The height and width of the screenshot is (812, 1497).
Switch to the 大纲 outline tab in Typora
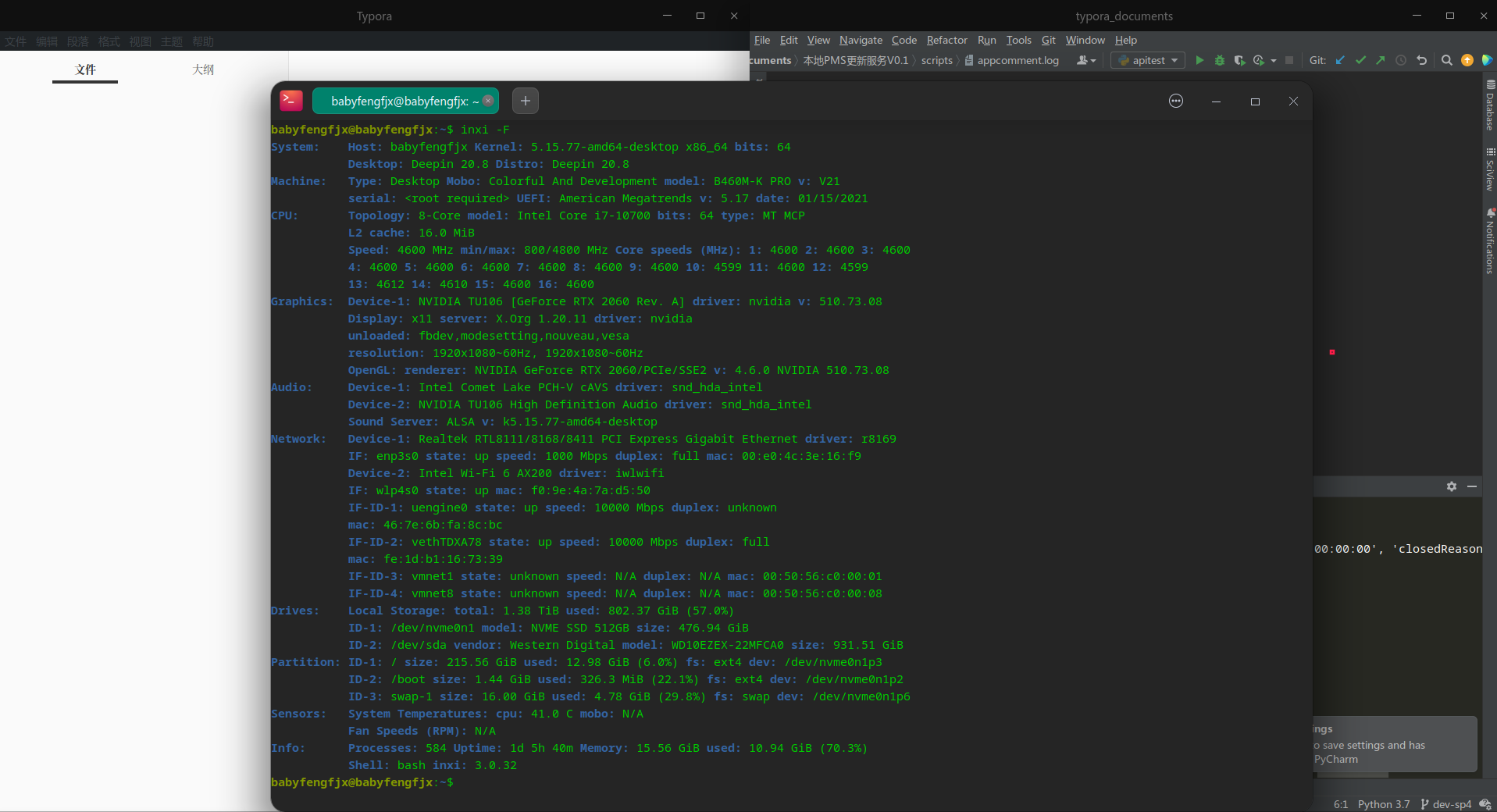(x=203, y=69)
